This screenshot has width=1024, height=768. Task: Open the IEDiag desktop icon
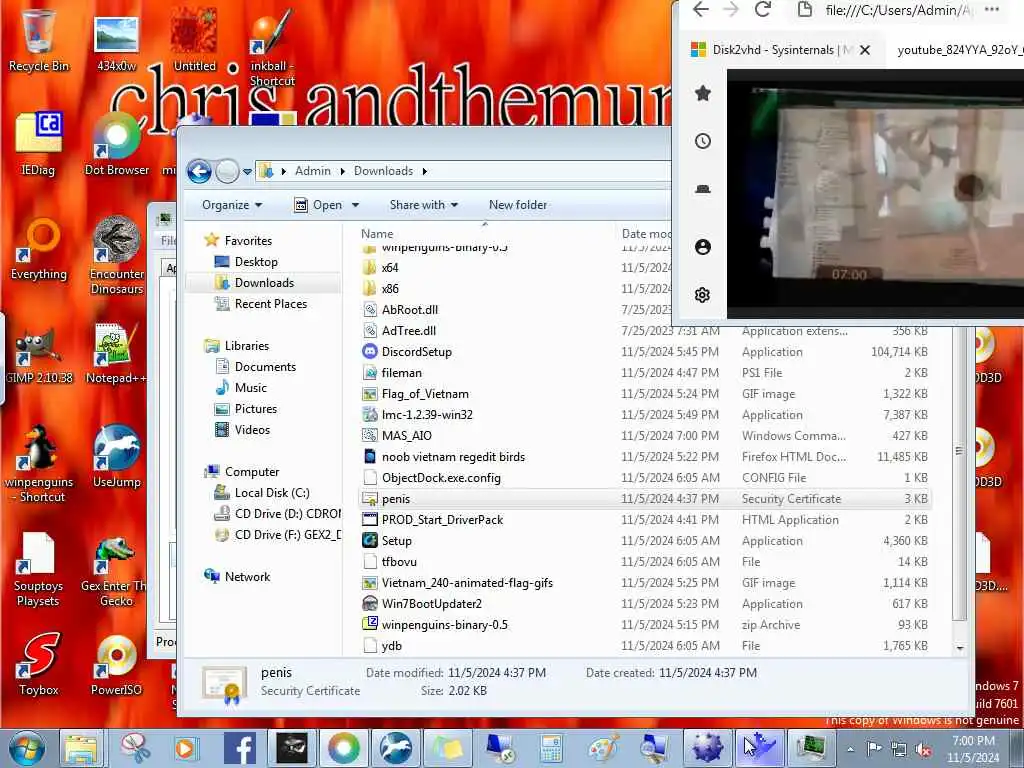click(x=38, y=144)
